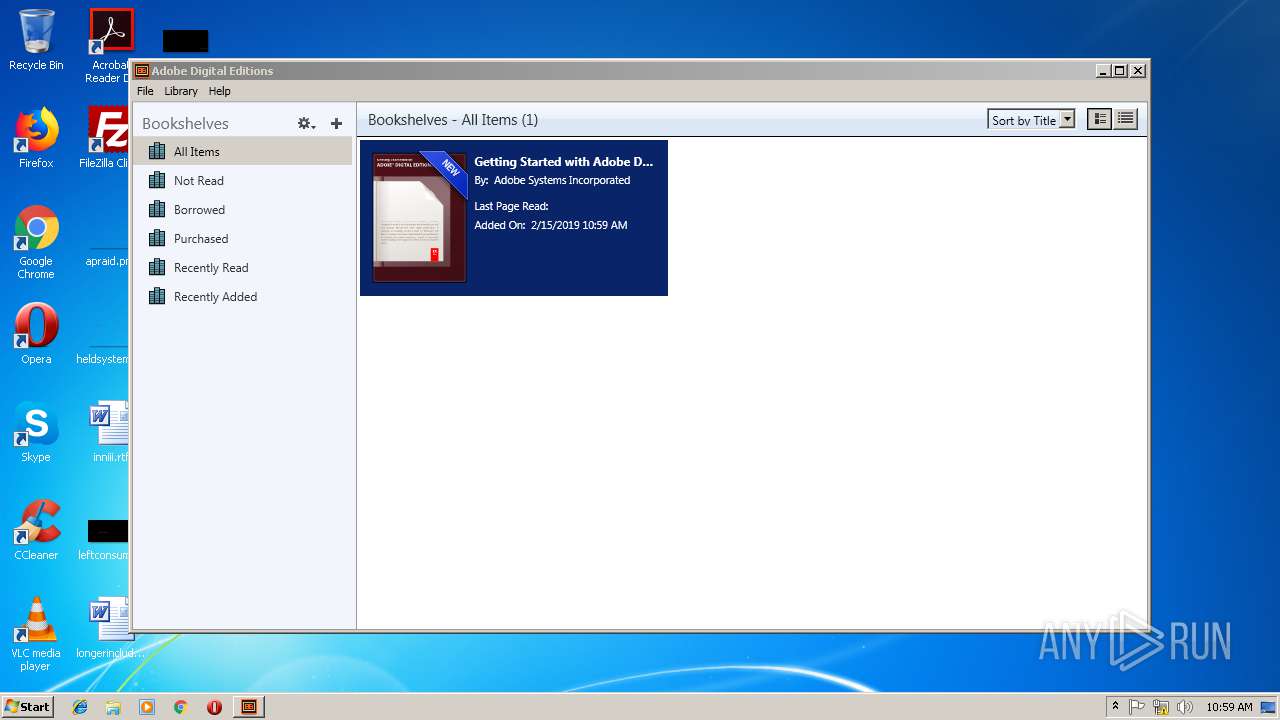The width and height of the screenshot is (1280, 720).
Task: Open the volume control in tray
Action: [1185, 707]
